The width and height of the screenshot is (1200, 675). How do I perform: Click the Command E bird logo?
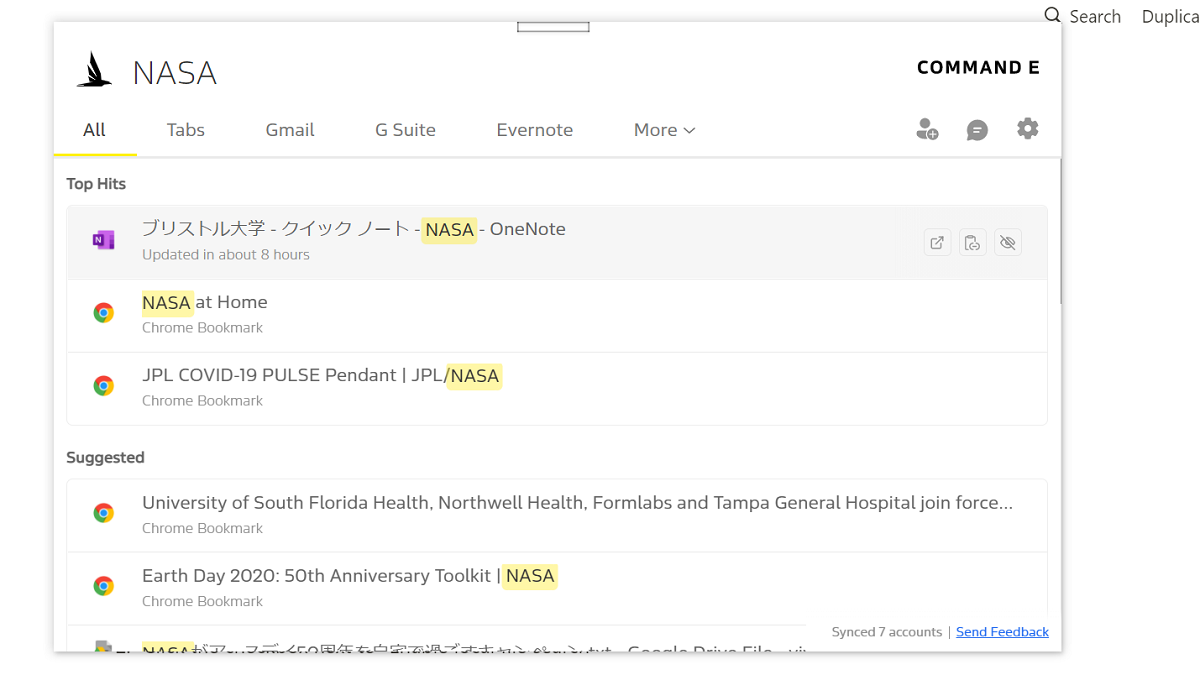point(94,70)
